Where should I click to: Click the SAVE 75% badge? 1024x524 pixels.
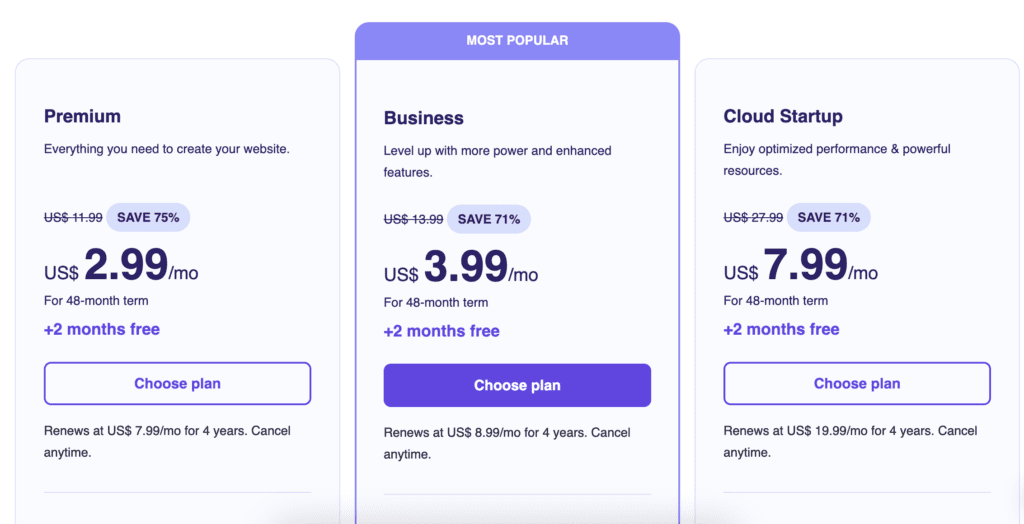pos(148,217)
